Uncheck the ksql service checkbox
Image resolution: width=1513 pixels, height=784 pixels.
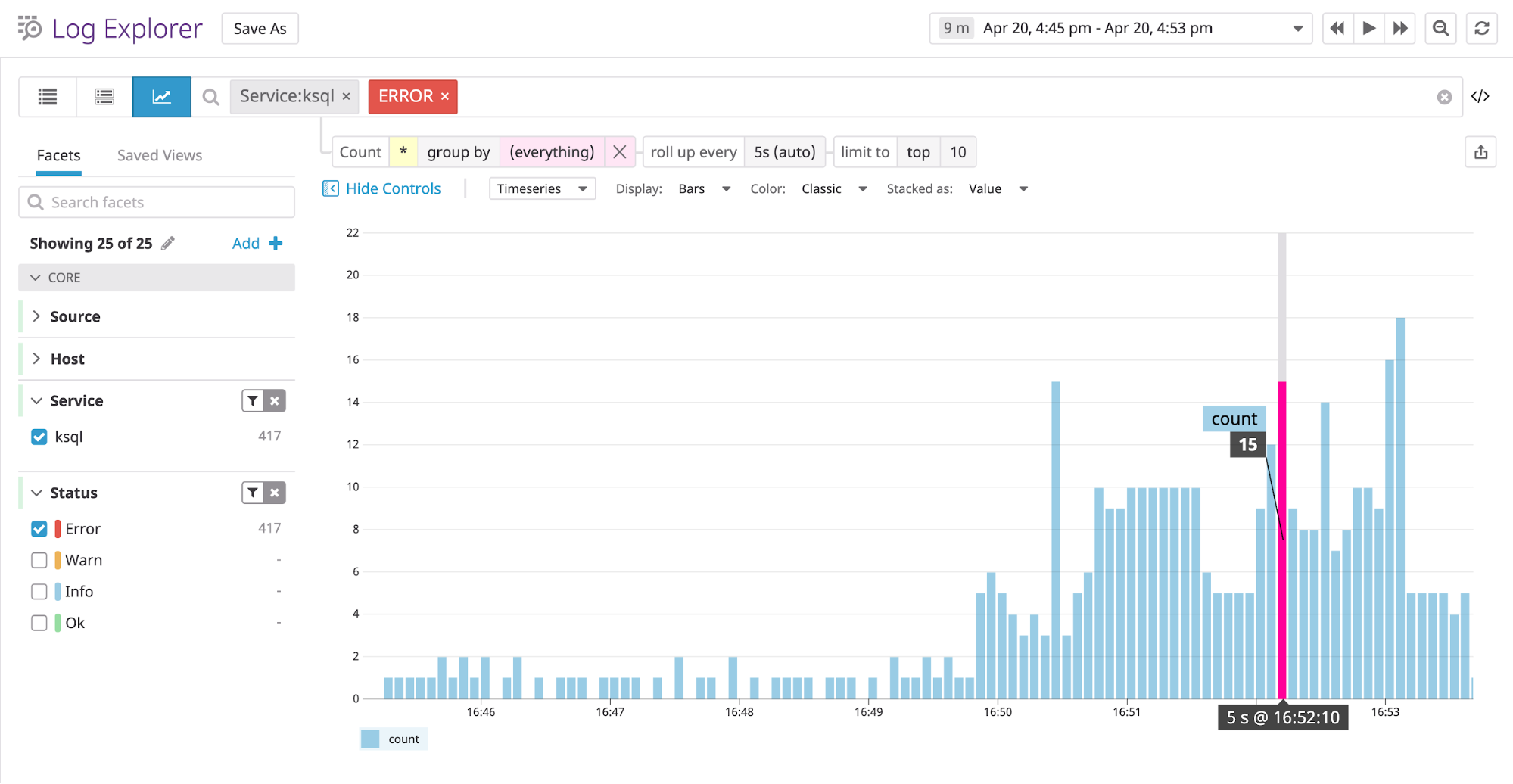coord(39,437)
